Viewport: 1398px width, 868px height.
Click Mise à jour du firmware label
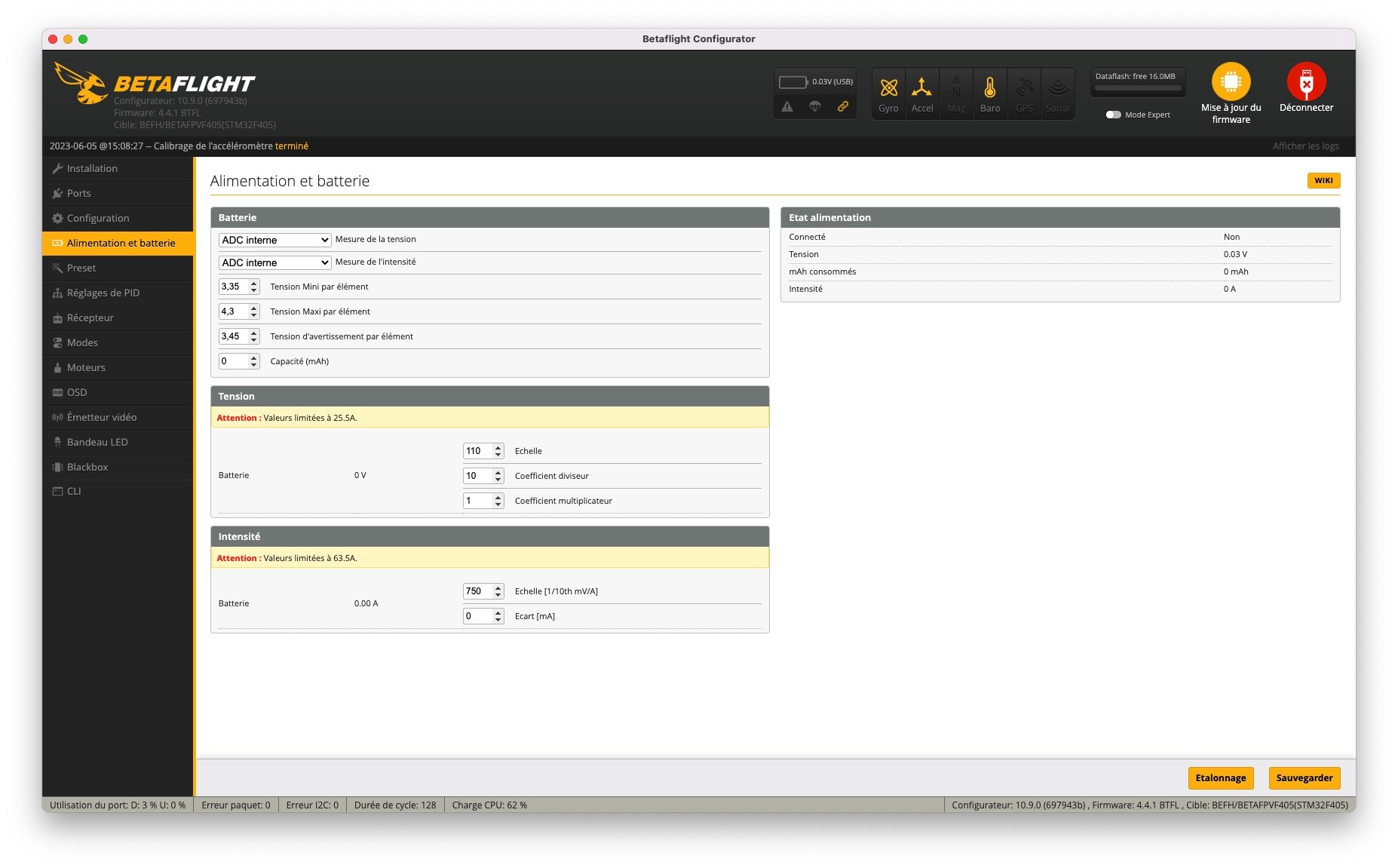[x=1231, y=114]
